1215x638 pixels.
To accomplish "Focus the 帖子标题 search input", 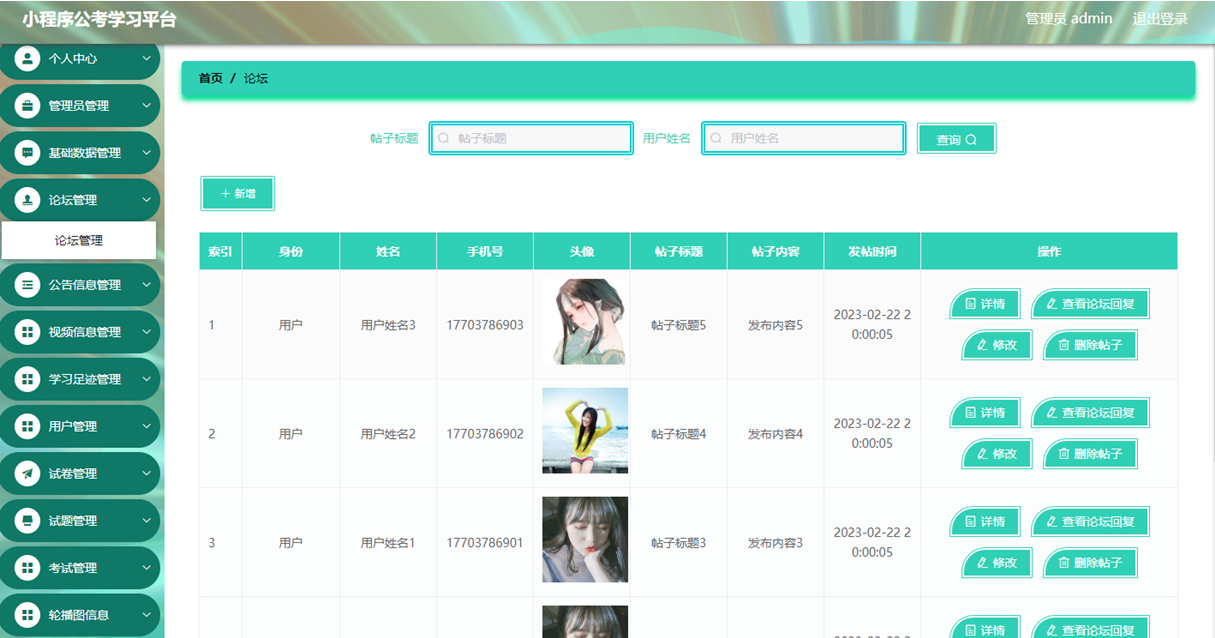I will [x=531, y=138].
